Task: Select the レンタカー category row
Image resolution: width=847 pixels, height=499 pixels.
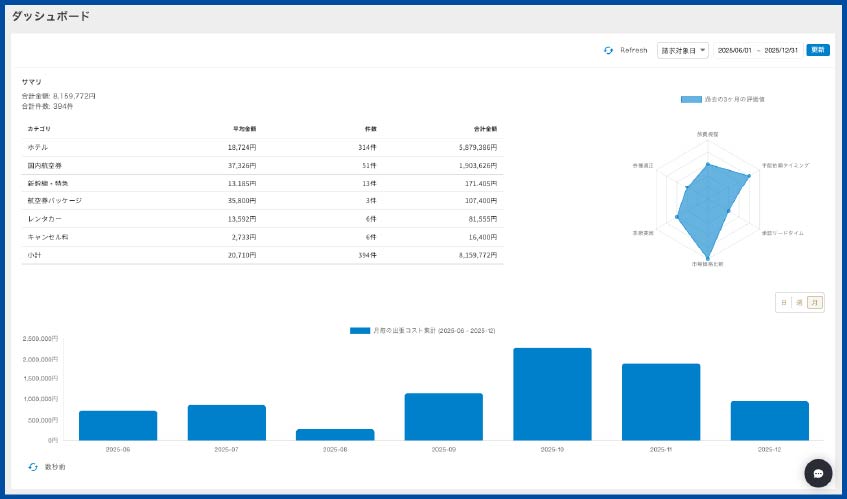Action: (x=263, y=219)
